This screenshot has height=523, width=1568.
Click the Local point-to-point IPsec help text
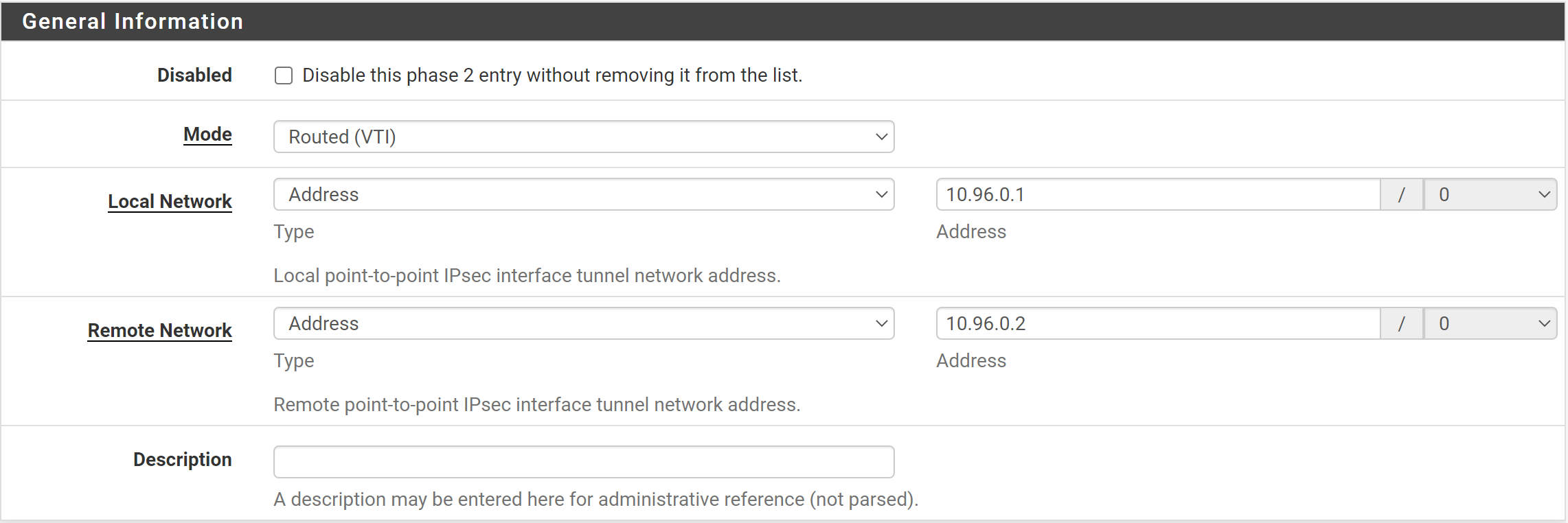pyautogui.click(x=527, y=276)
